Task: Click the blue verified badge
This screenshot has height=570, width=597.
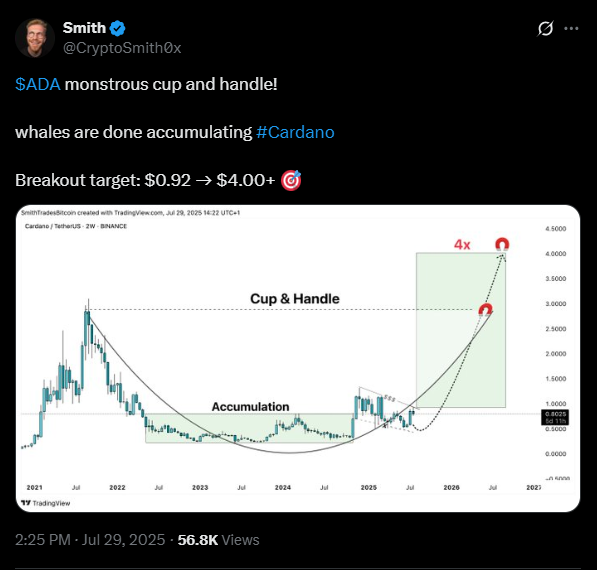Action: point(117,28)
